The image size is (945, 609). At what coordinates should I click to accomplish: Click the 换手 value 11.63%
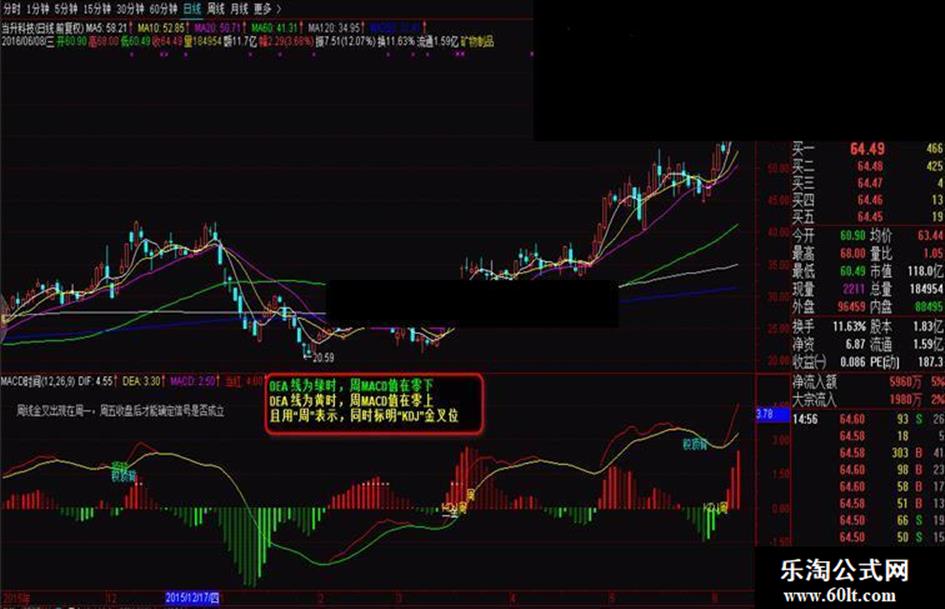click(x=849, y=327)
